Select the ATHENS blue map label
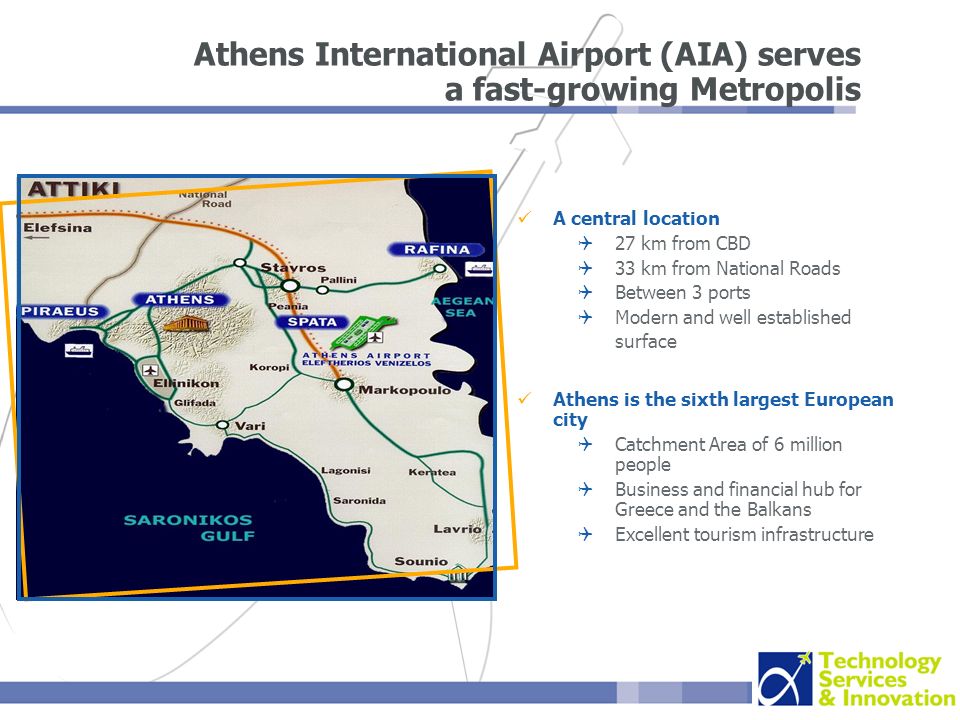This screenshot has height=720, width=960. pyautogui.click(x=180, y=300)
